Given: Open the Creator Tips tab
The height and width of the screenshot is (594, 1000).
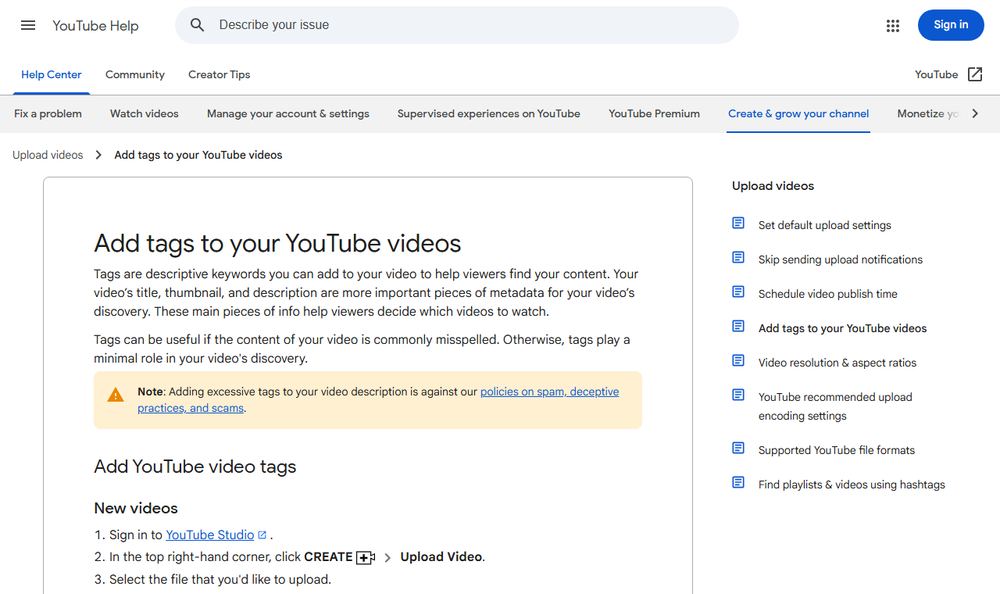Looking at the screenshot, I should (219, 75).
